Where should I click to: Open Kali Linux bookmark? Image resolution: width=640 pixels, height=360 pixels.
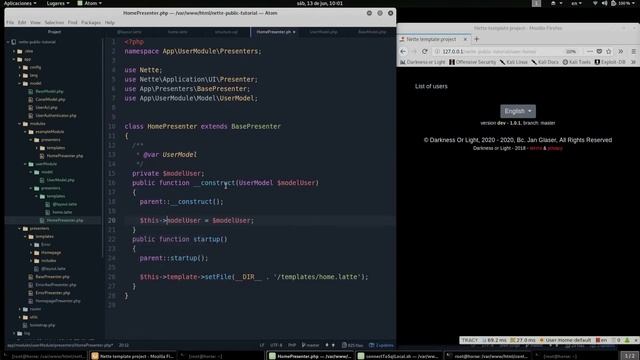point(513,62)
